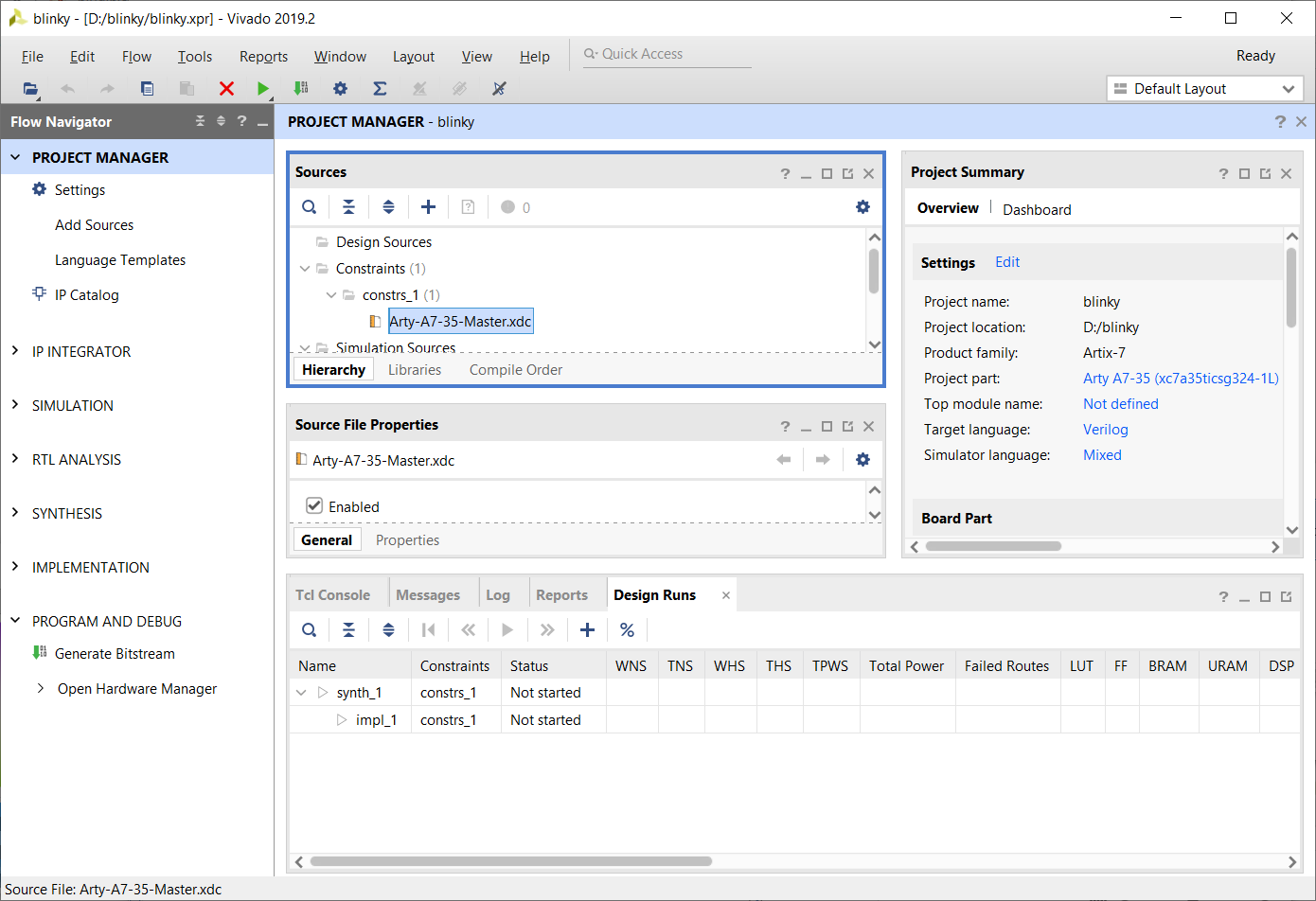The image size is (1316, 901).
Task: Open Sources panel settings gear
Action: pos(863,206)
